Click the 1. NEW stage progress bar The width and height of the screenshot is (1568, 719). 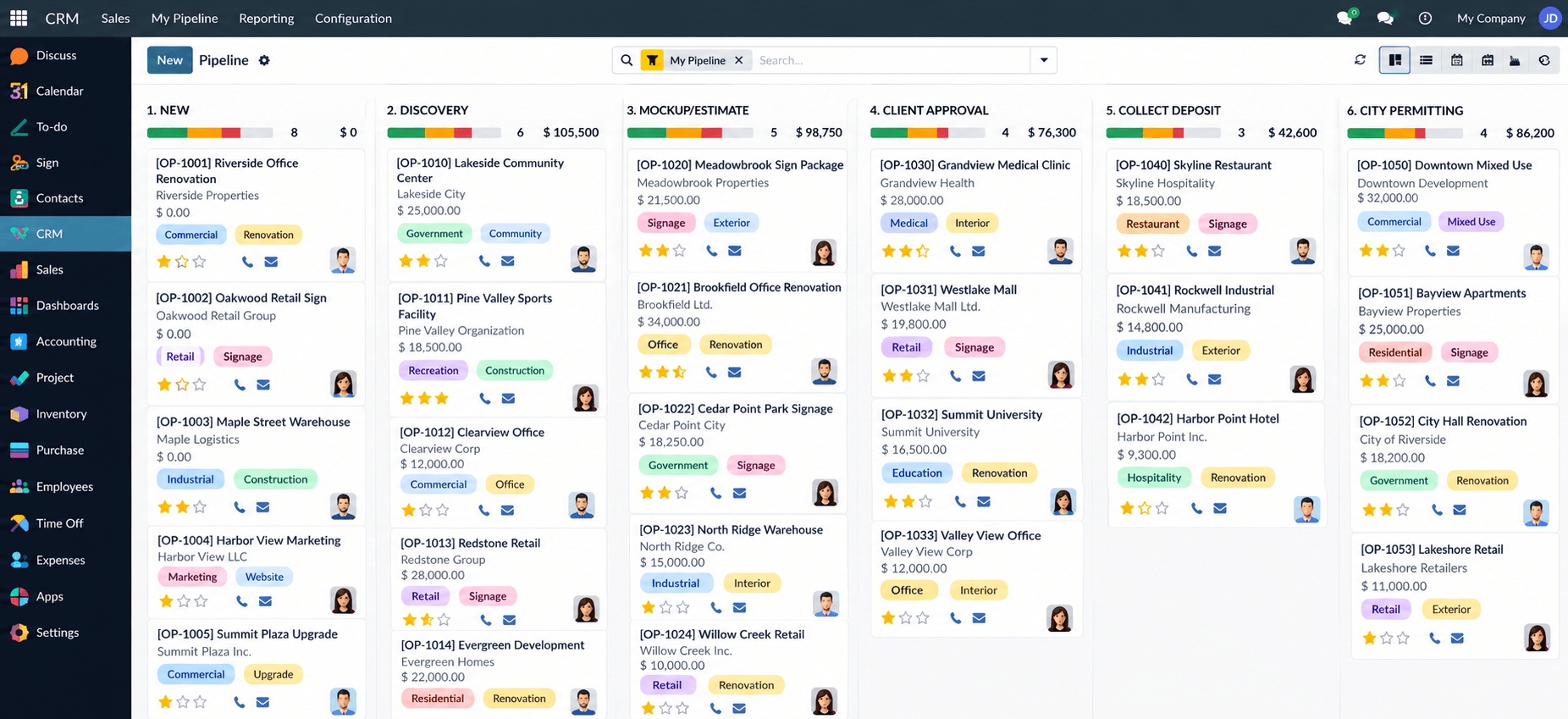(210, 133)
